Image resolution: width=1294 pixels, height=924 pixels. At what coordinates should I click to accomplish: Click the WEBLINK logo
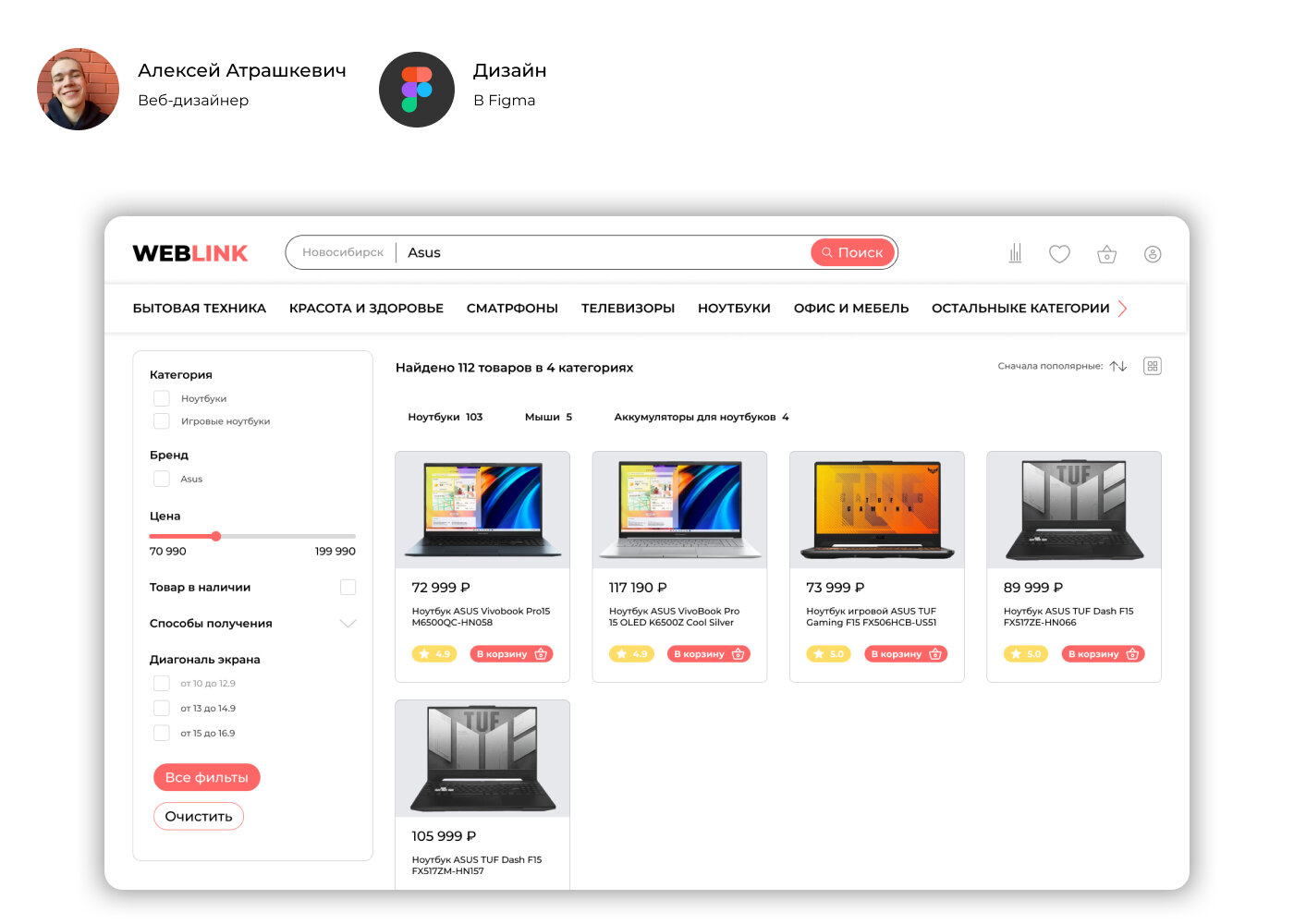click(x=190, y=253)
